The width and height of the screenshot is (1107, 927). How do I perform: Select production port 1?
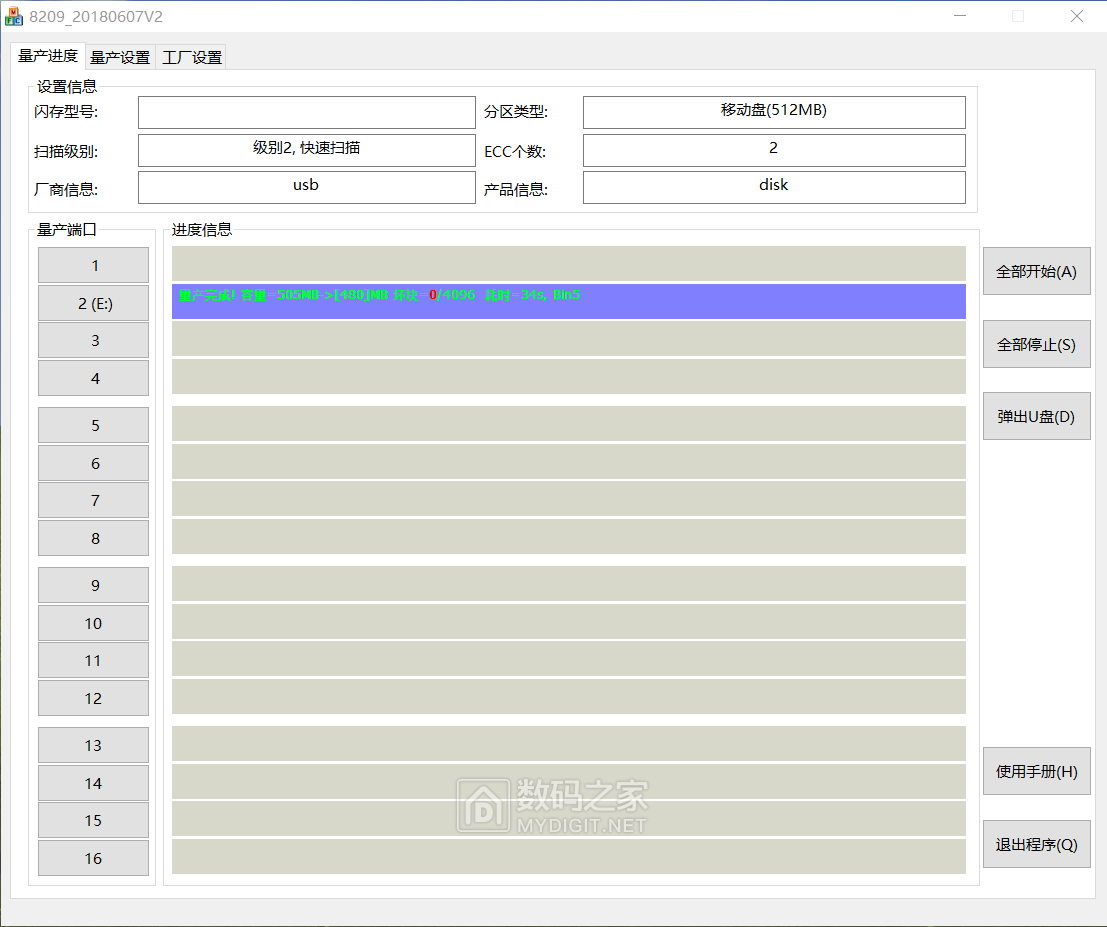pyautogui.click(x=93, y=265)
